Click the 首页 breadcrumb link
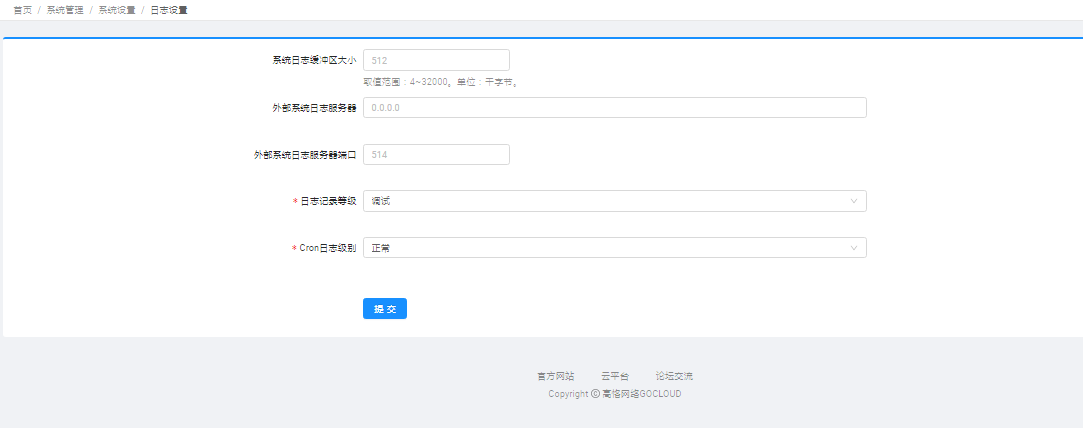 (23, 10)
